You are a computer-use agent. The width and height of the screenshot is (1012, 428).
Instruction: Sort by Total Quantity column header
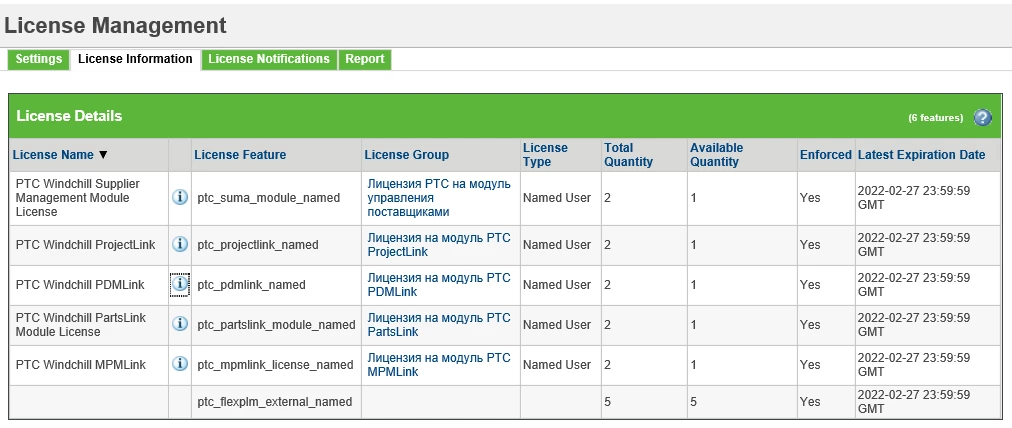tap(628, 155)
